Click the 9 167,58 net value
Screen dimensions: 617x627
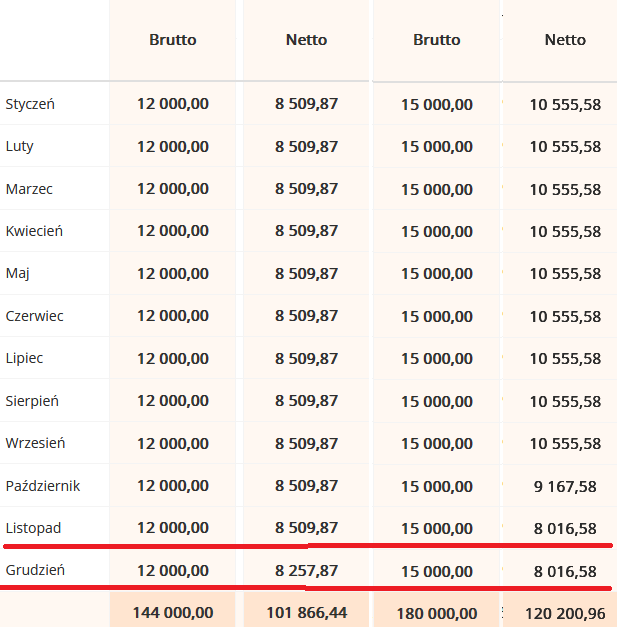pyautogui.click(x=565, y=486)
